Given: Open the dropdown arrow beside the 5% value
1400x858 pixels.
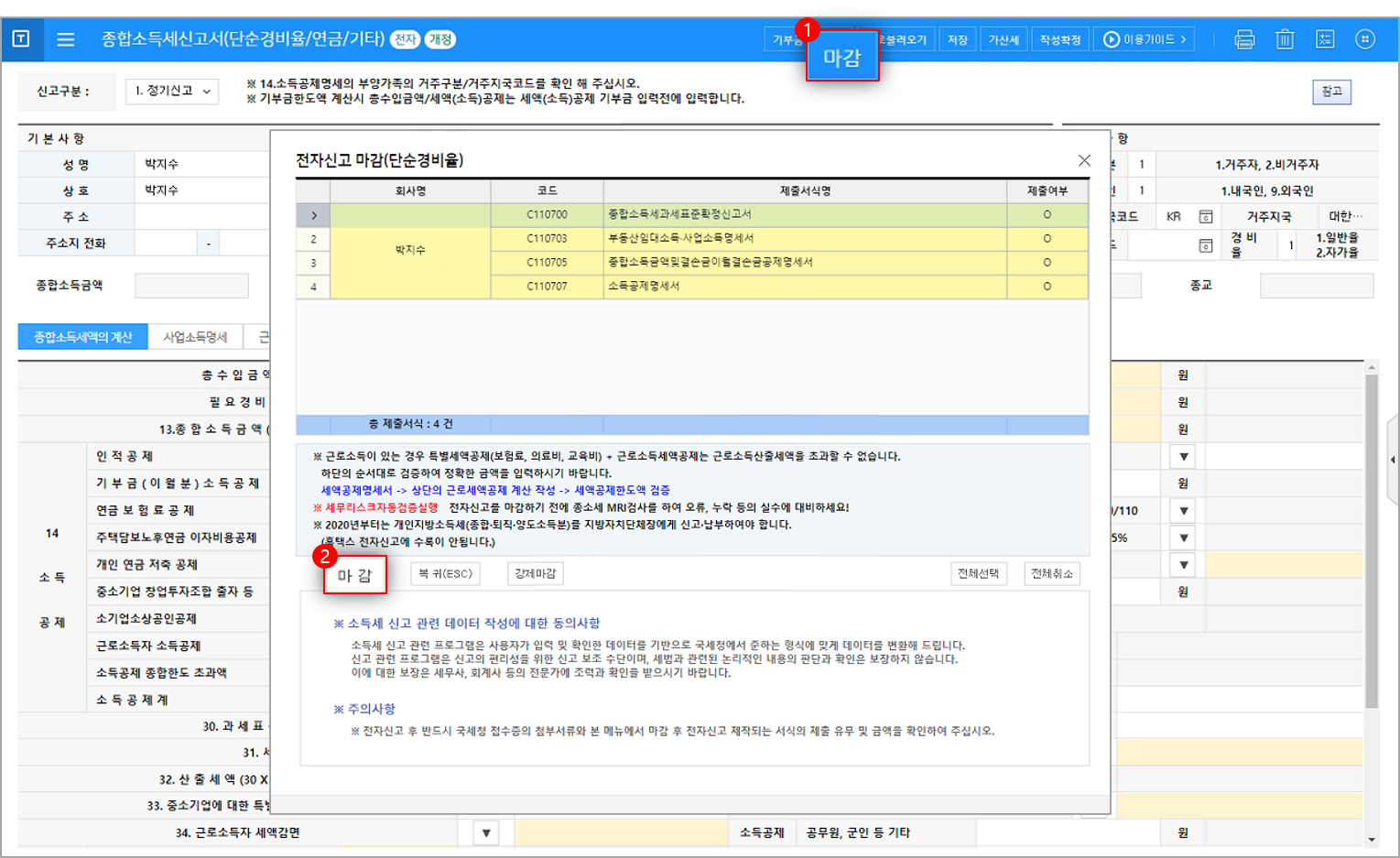Looking at the screenshot, I should (1184, 538).
